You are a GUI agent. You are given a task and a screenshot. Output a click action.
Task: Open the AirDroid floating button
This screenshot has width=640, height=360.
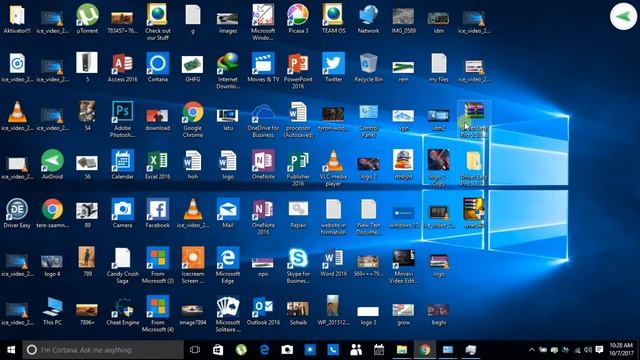click(623, 16)
